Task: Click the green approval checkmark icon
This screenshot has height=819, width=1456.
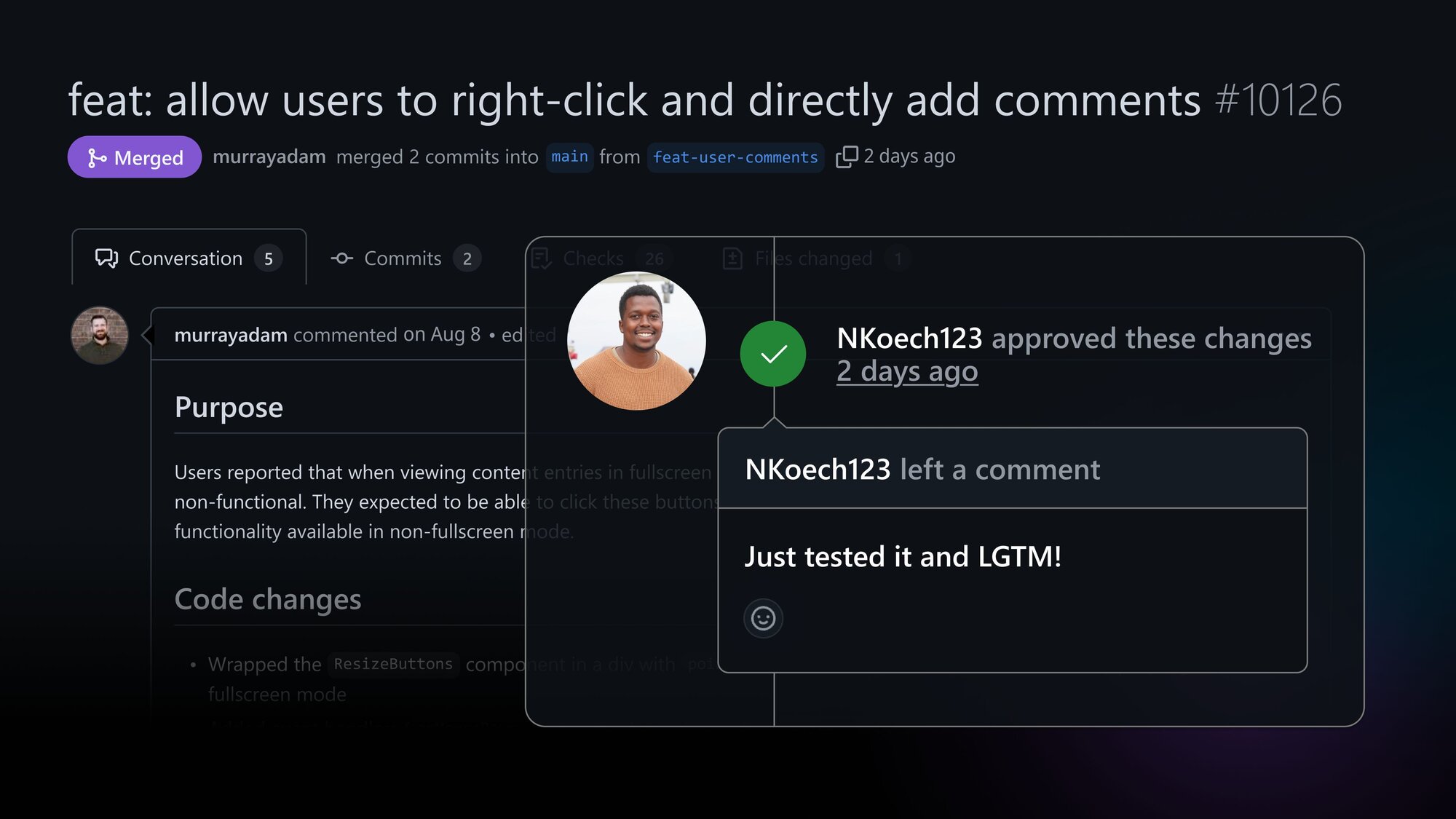Action: [773, 354]
